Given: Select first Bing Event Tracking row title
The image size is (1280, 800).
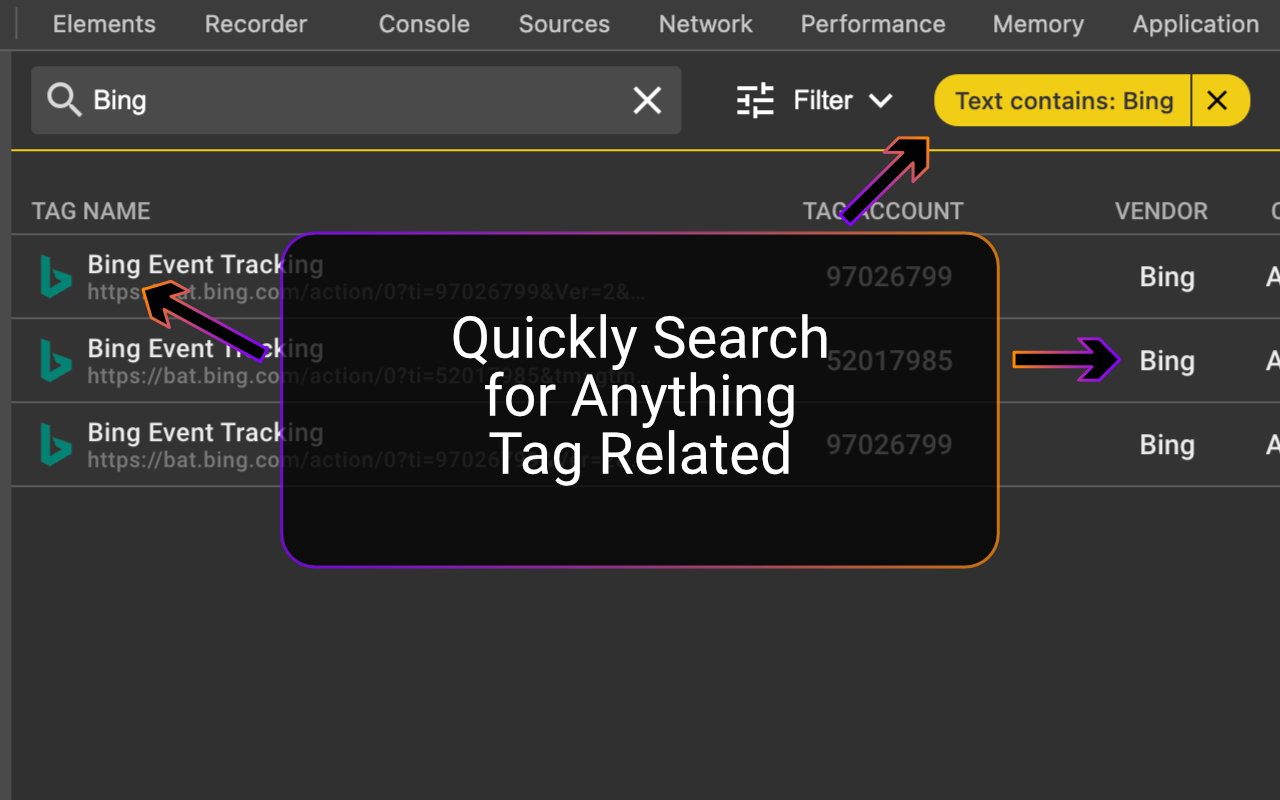Looking at the screenshot, I should tap(205, 265).
